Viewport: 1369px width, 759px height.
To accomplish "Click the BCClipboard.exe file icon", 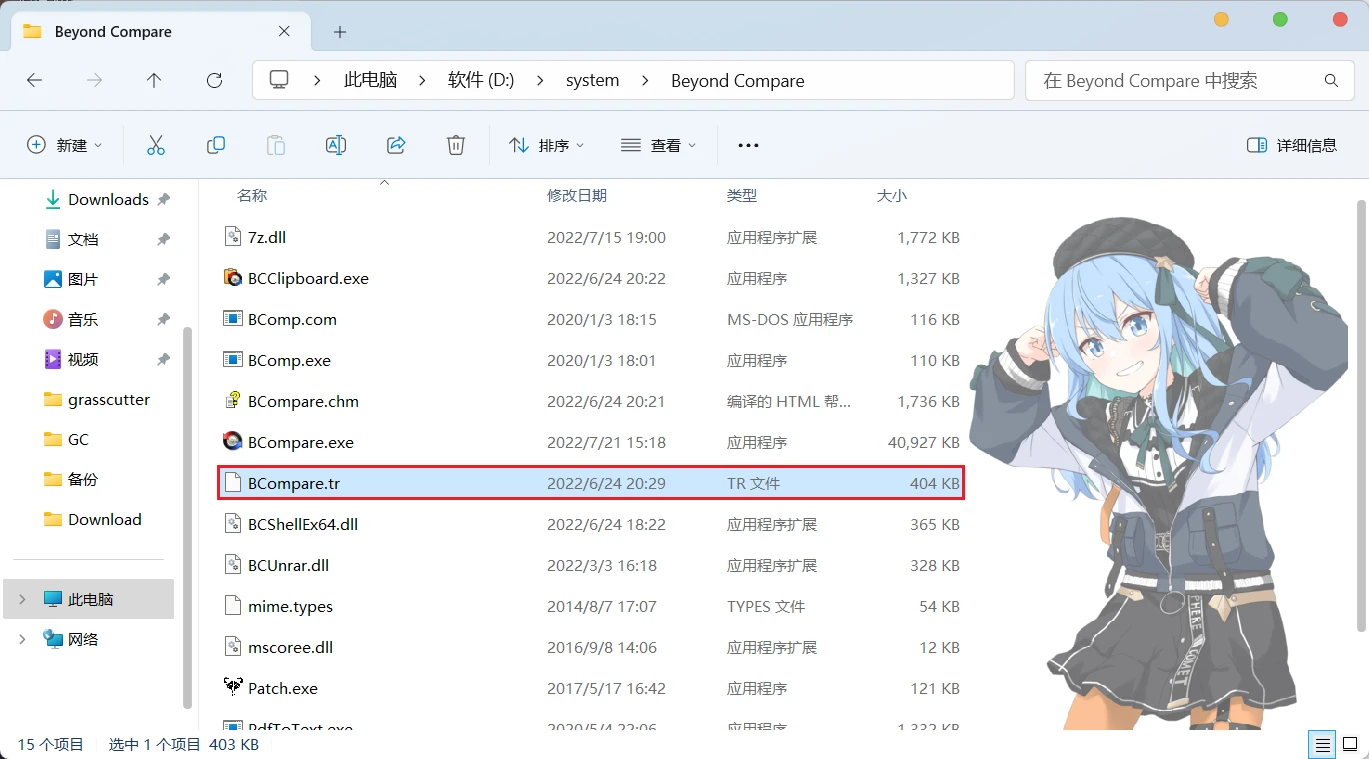I will coord(232,278).
